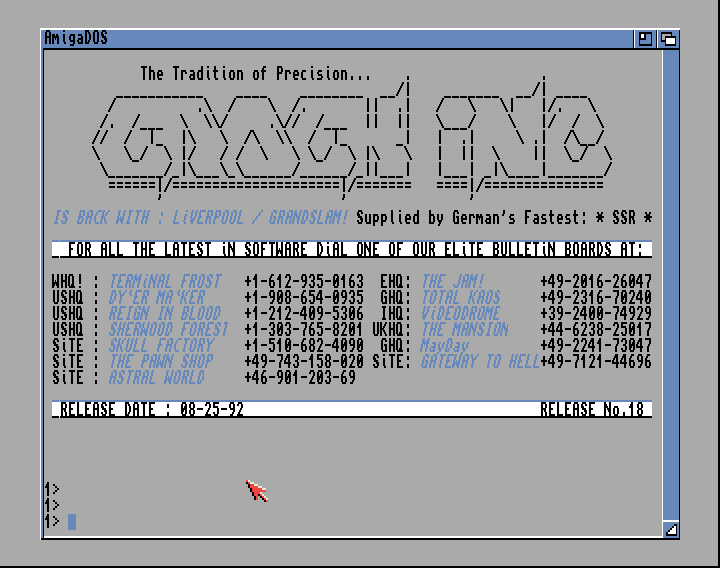The width and height of the screenshot is (720, 568).
Task: Click phone number +39-2400-74929
Action: [x=596, y=313]
